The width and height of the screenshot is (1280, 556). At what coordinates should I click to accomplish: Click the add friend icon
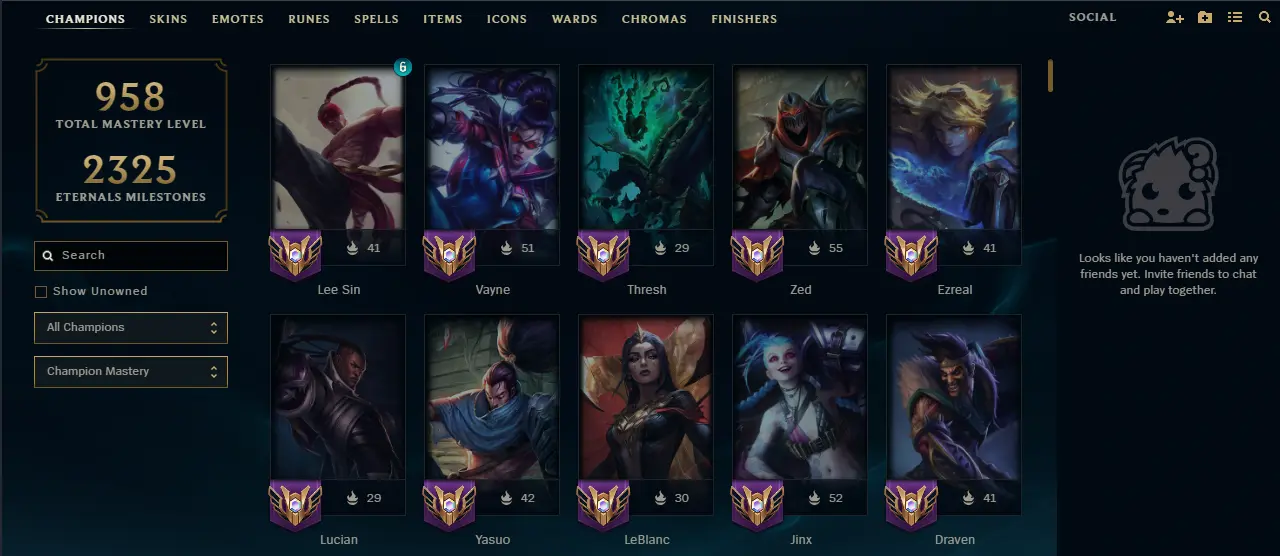[1175, 18]
